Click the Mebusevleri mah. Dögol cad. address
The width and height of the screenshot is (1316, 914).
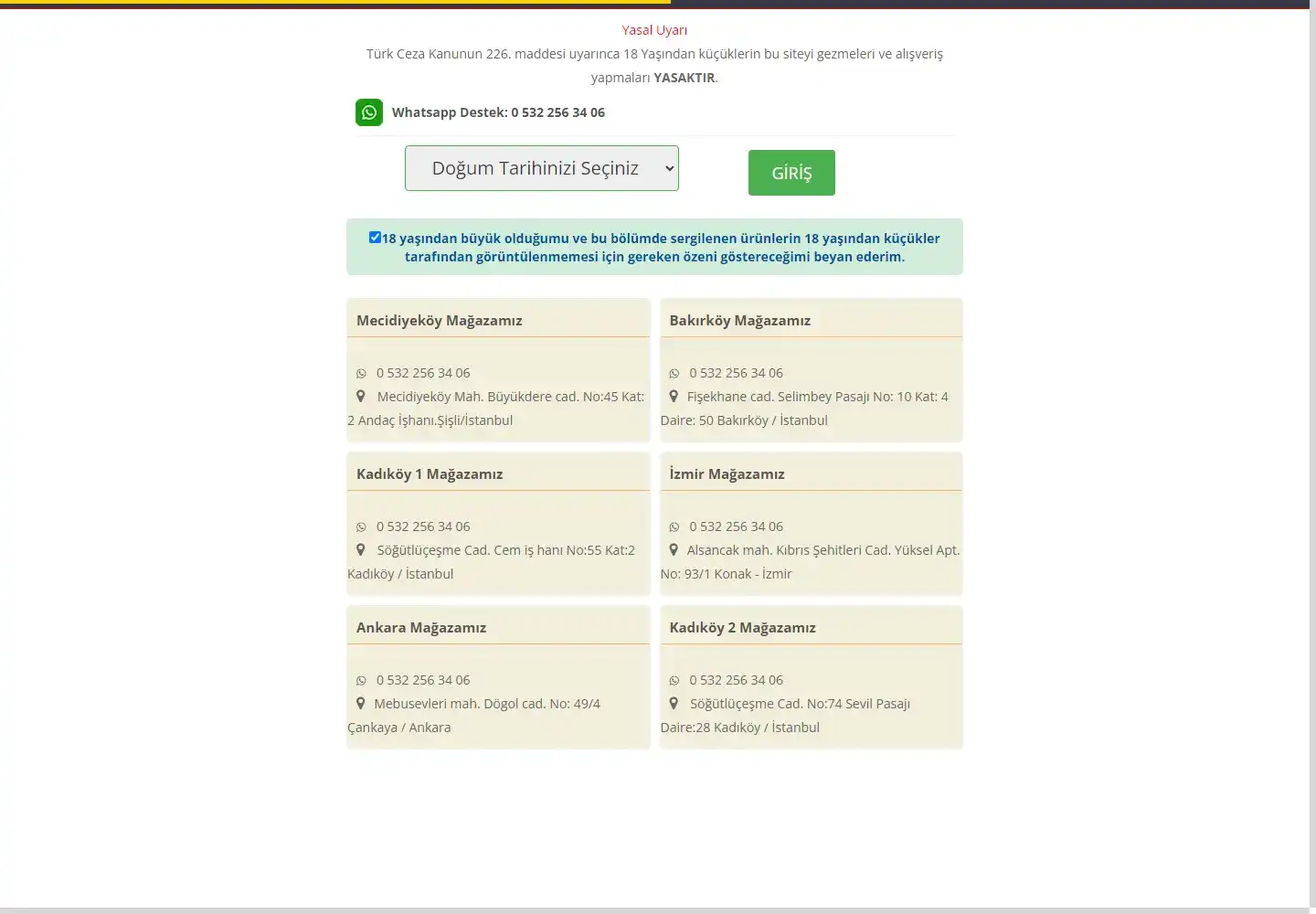pos(474,716)
